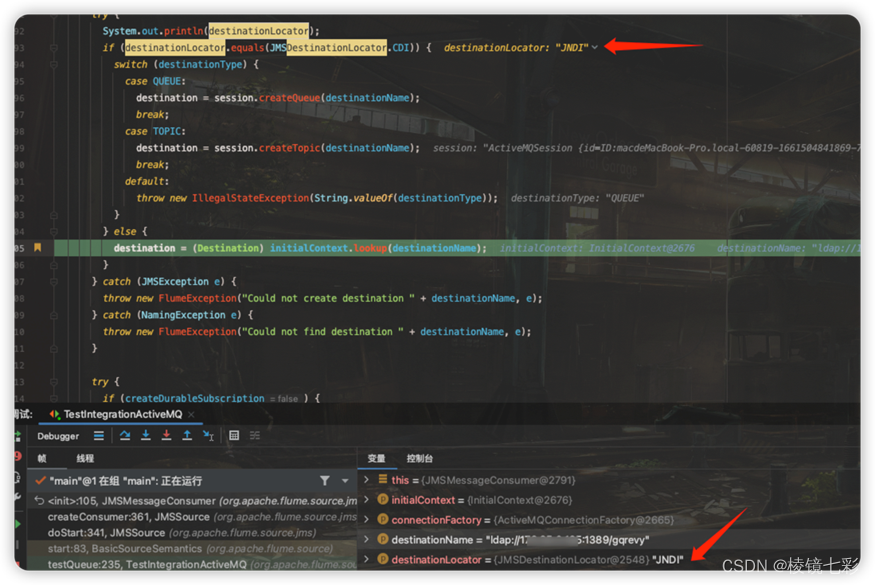Click the bookmark icon in the gutter
875x585 pixels.
[x=37, y=247]
